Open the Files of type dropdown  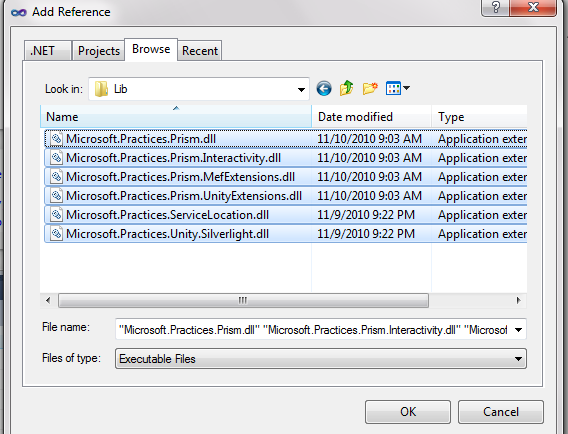[x=518, y=359]
